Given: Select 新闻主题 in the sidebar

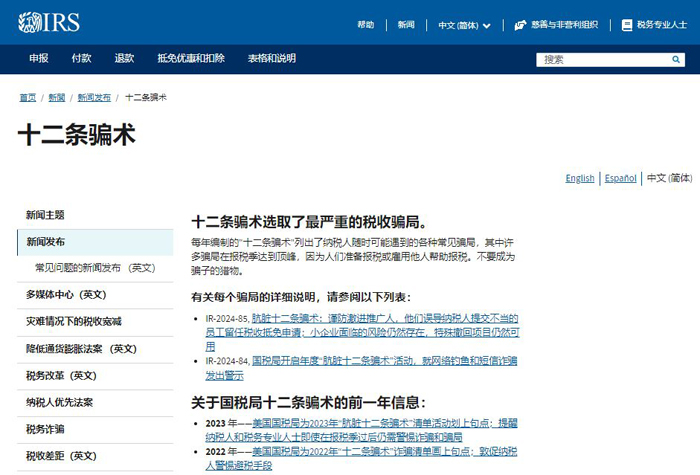Looking at the screenshot, I should point(45,215).
